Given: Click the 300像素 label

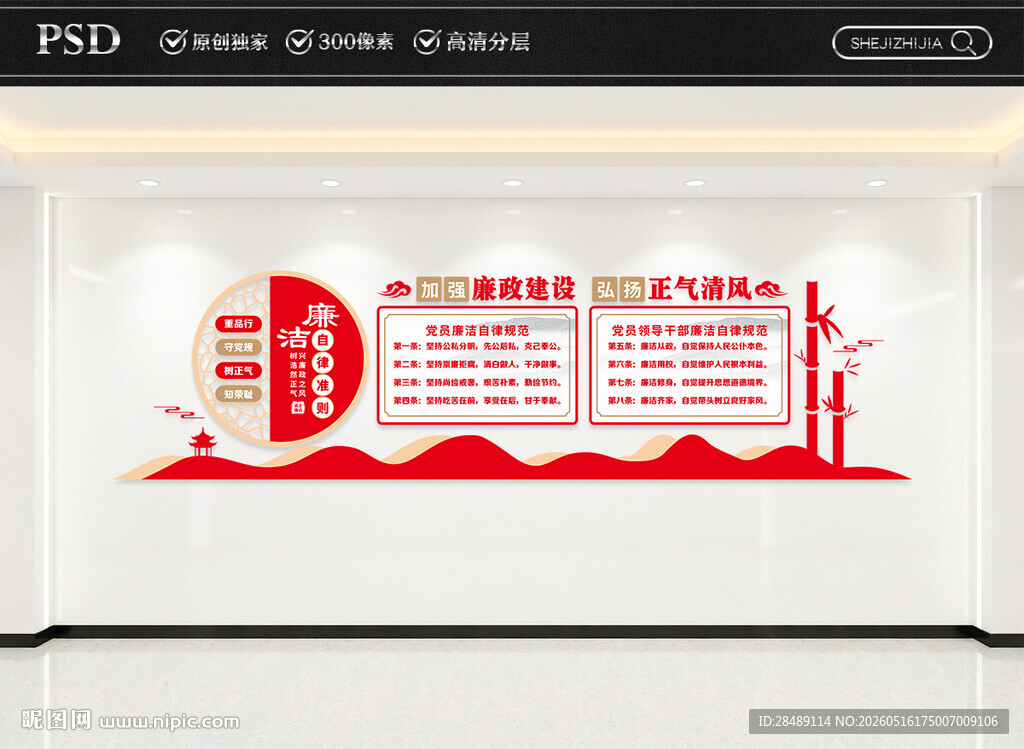Looking at the screenshot, I should 356,42.
